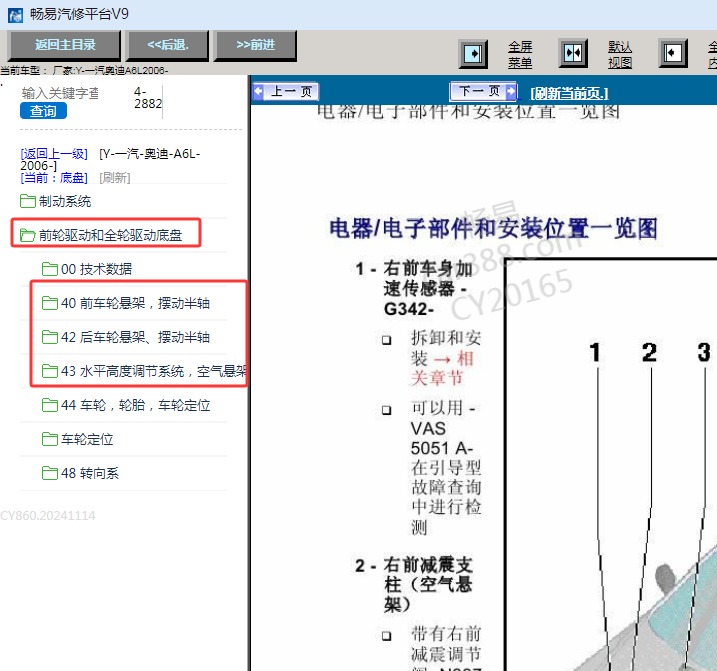Image resolution: width=717 pixels, height=671 pixels.
Task: Open 43 水平高度调节系统 folder
Action: pyautogui.click(x=154, y=371)
